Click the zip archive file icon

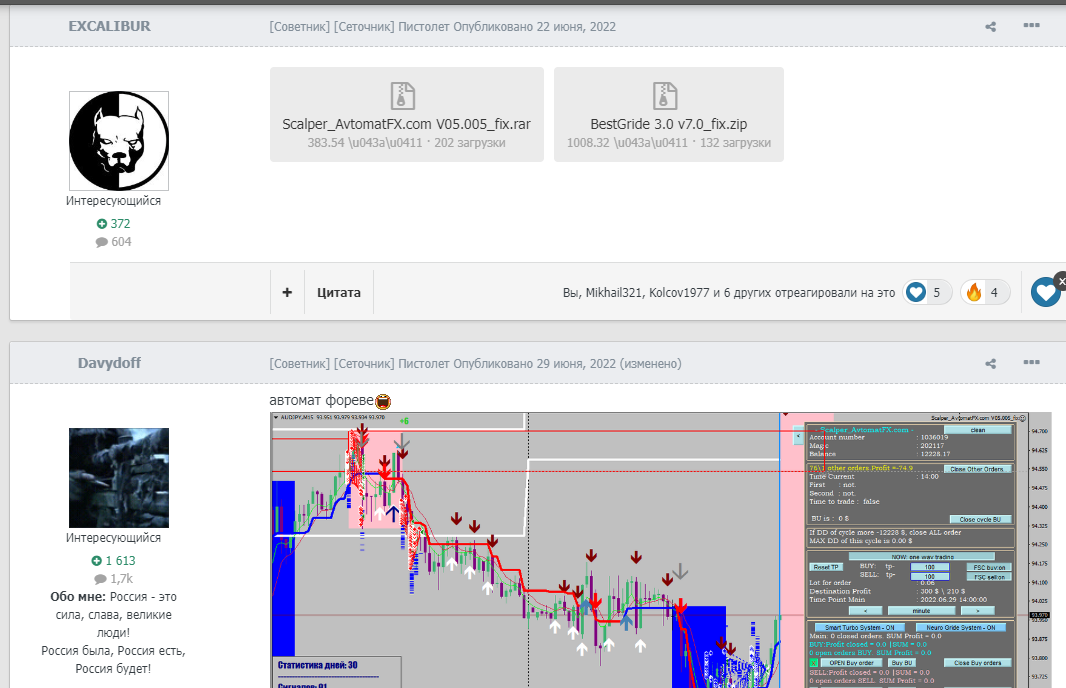pyautogui.click(x=665, y=96)
